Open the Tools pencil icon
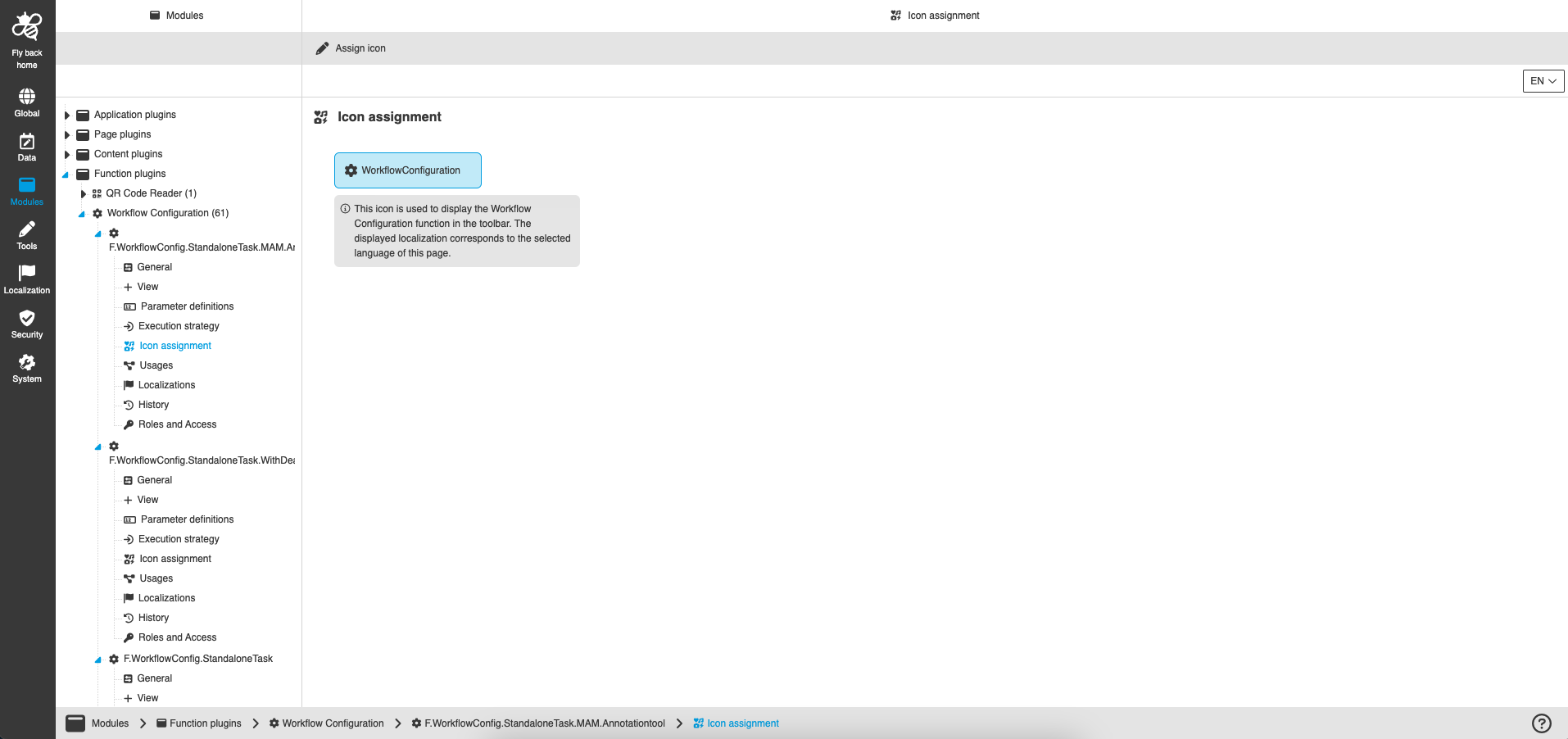The width and height of the screenshot is (1568, 739). (27, 229)
